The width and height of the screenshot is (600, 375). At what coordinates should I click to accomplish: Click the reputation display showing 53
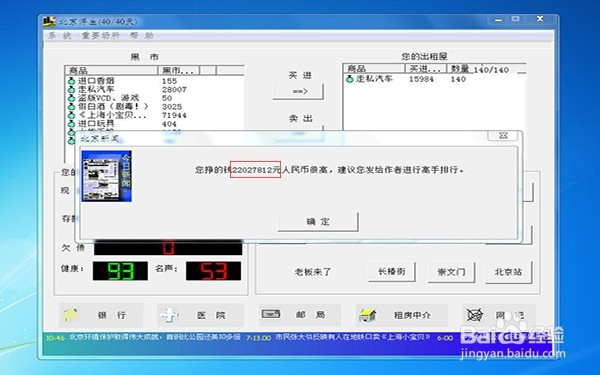[x=214, y=271]
